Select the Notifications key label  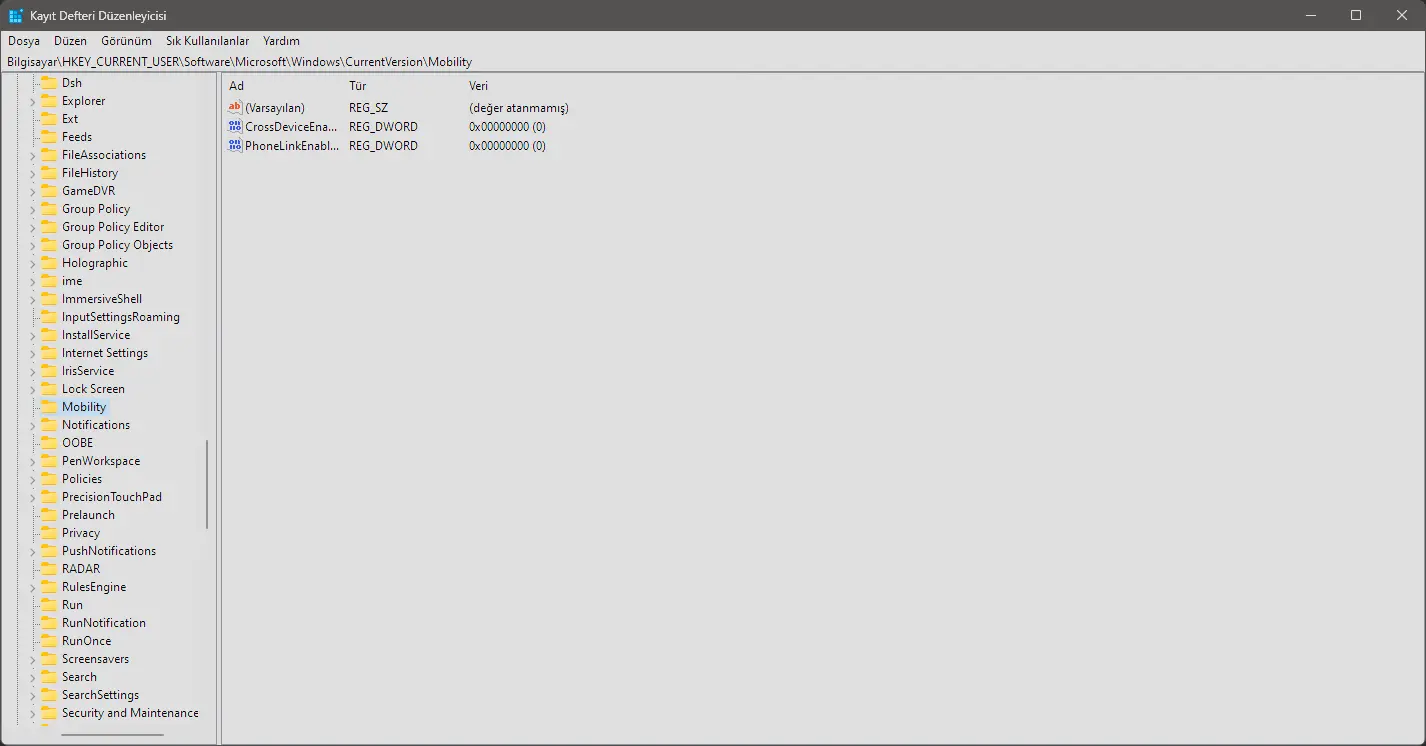coord(96,425)
